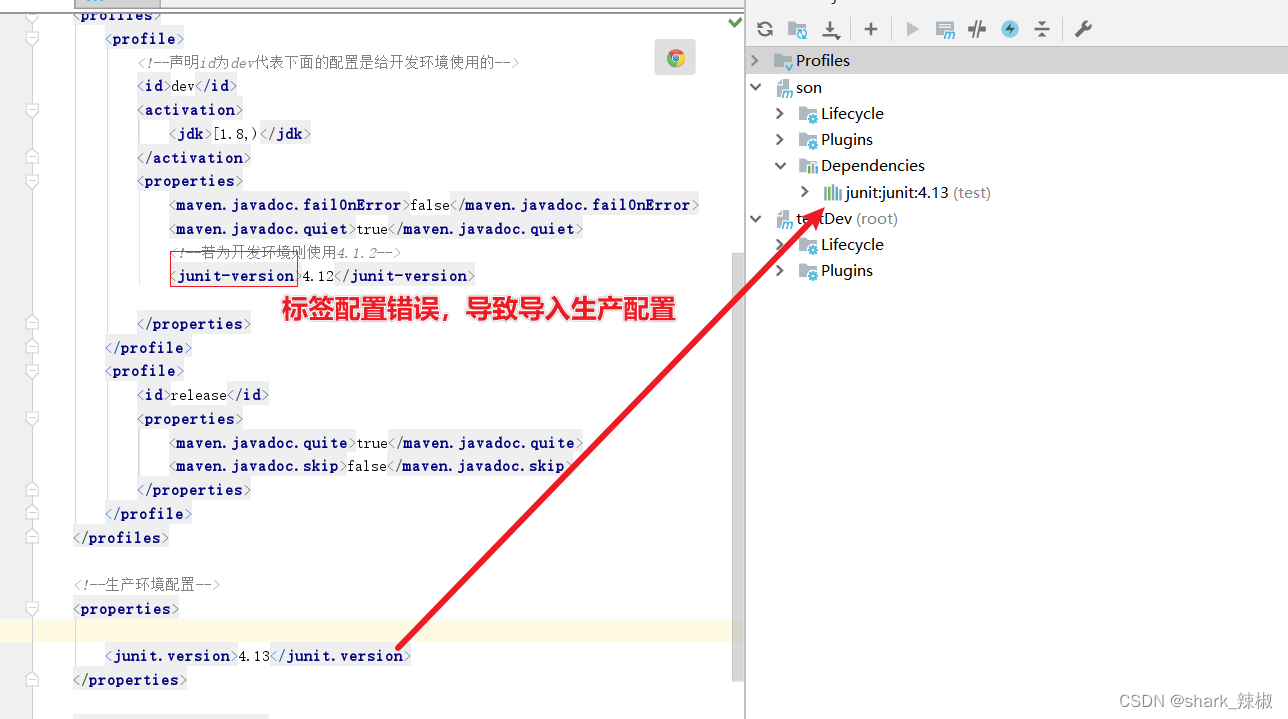Click the green inspection checkmark indicator
This screenshot has width=1288, height=719.
[x=735, y=21]
